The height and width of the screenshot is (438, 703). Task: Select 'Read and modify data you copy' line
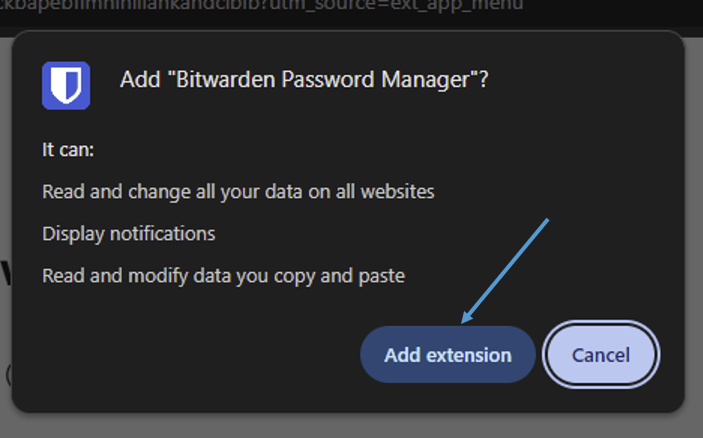pos(223,276)
